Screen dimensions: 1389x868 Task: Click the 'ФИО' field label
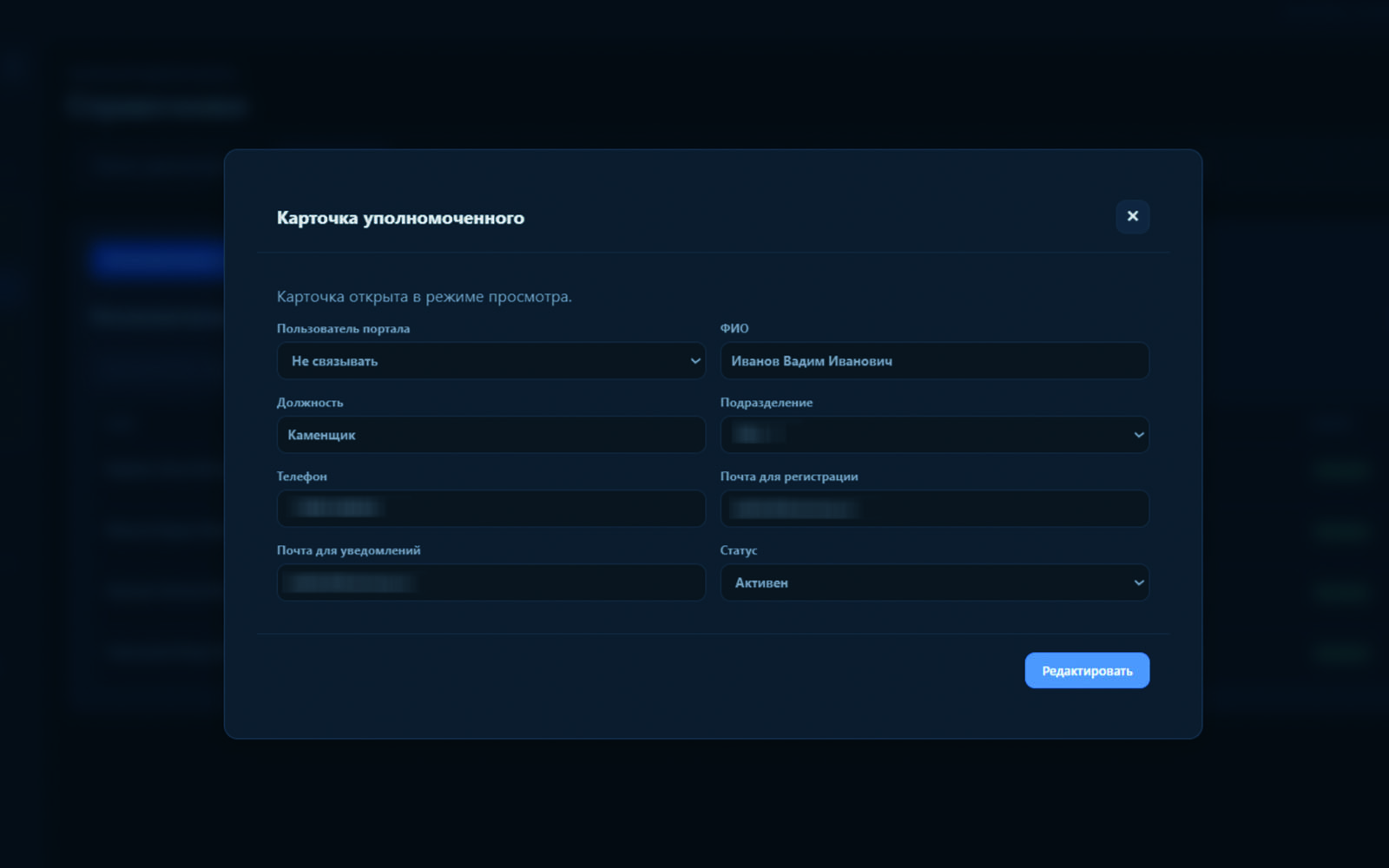coord(734,328)
